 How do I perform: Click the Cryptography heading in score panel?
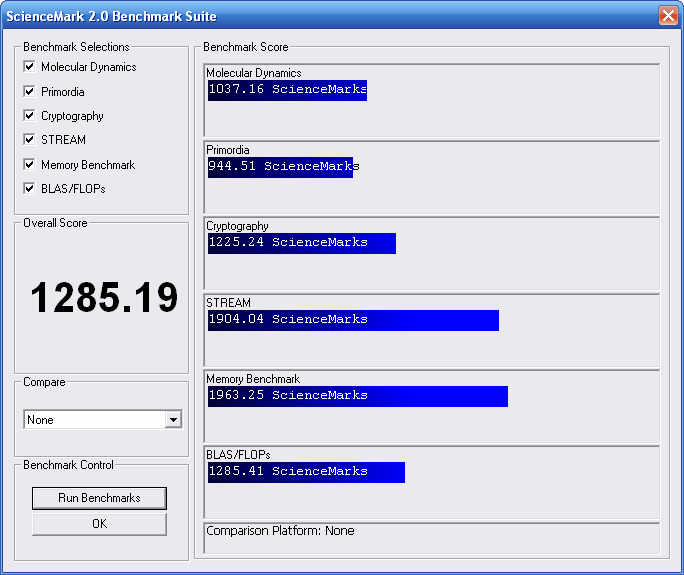coord(237,226)
